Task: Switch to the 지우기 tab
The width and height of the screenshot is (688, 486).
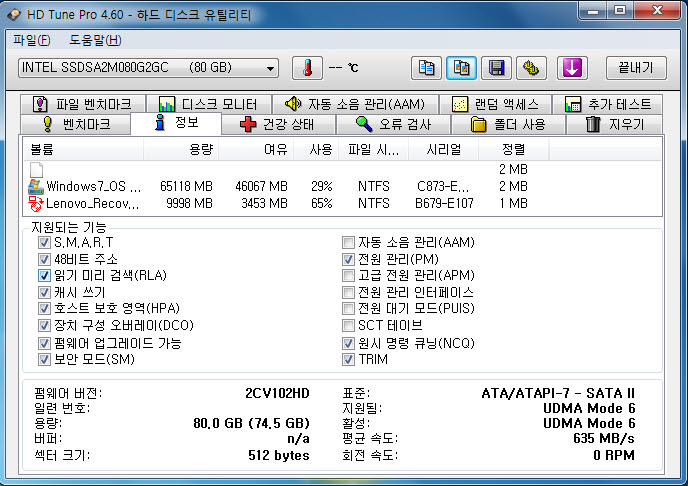Action: (614, 124)
